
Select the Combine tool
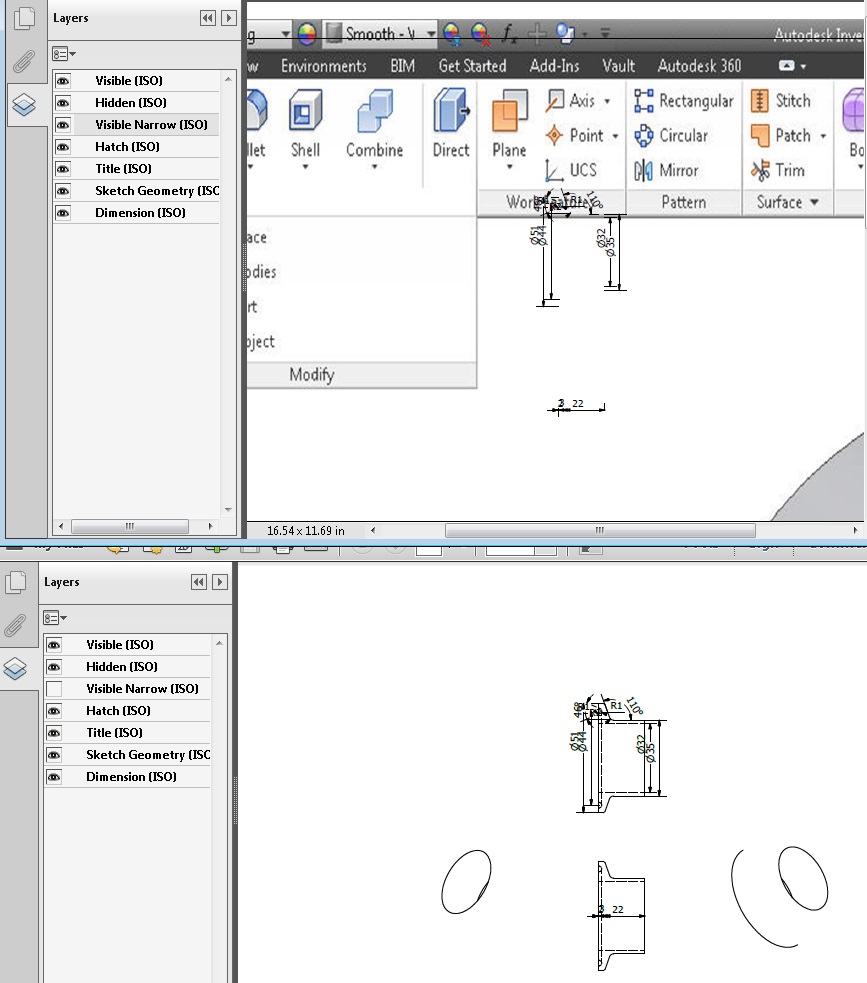374,122
